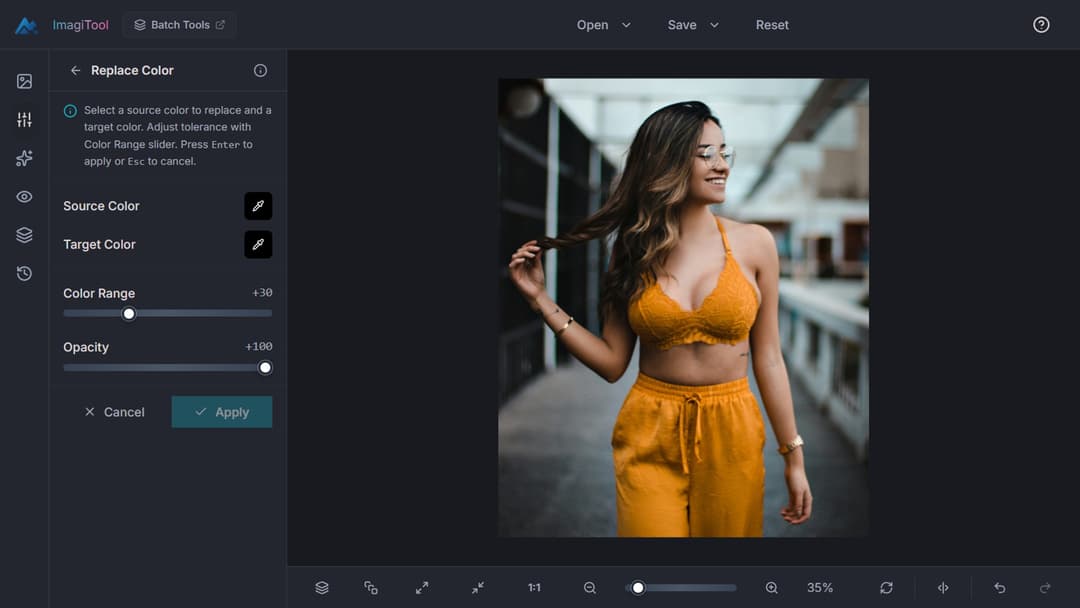Zoom out with the magnifier minus icon

click(590, 587)
